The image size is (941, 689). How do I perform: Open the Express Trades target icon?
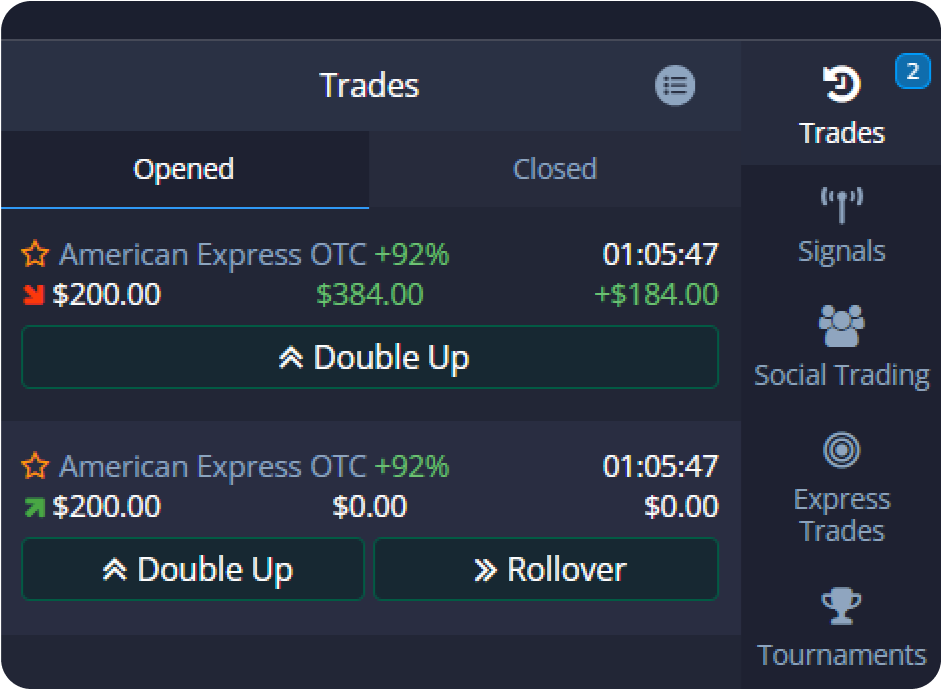(841, 450)
